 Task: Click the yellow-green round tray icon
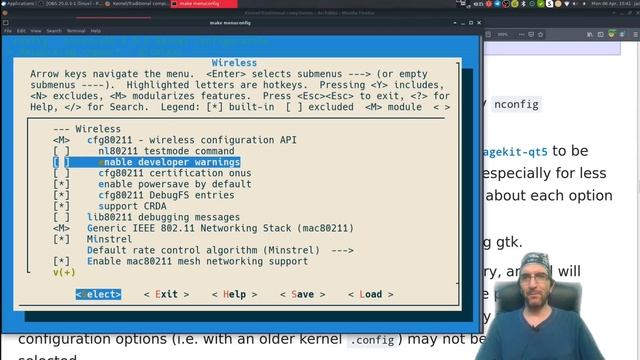515,4
